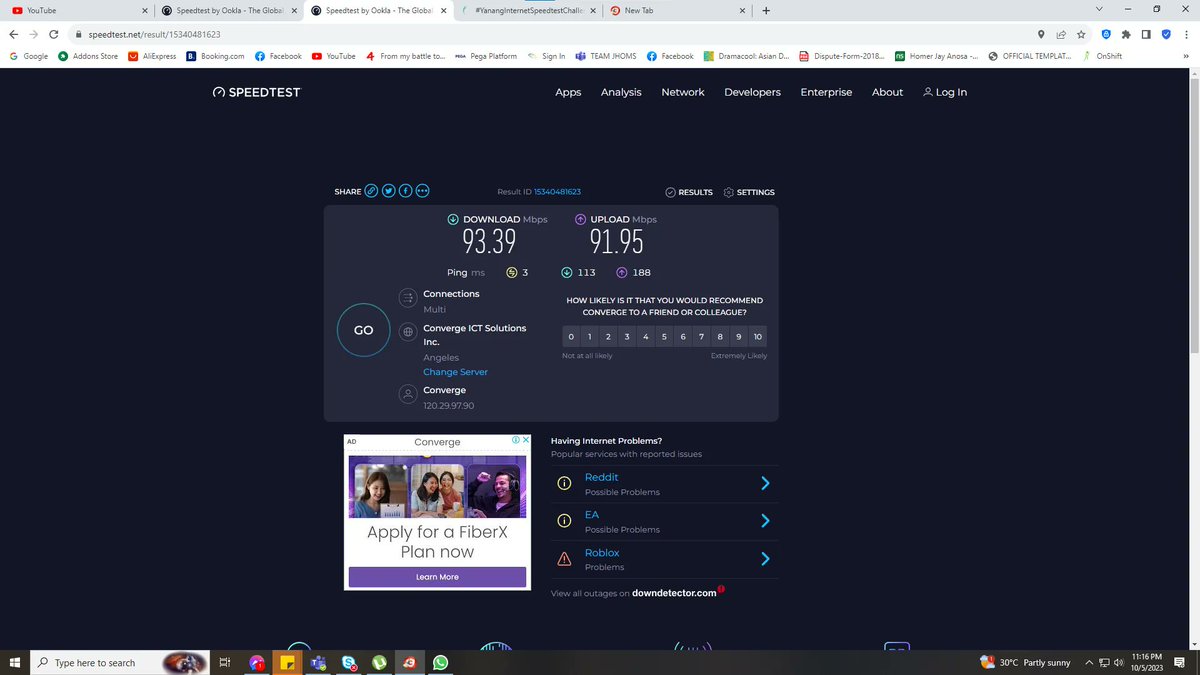Viewport: 1200px width, 675px height.
Task: Click Learn More in Converge ad
Action: coord(437,577)
